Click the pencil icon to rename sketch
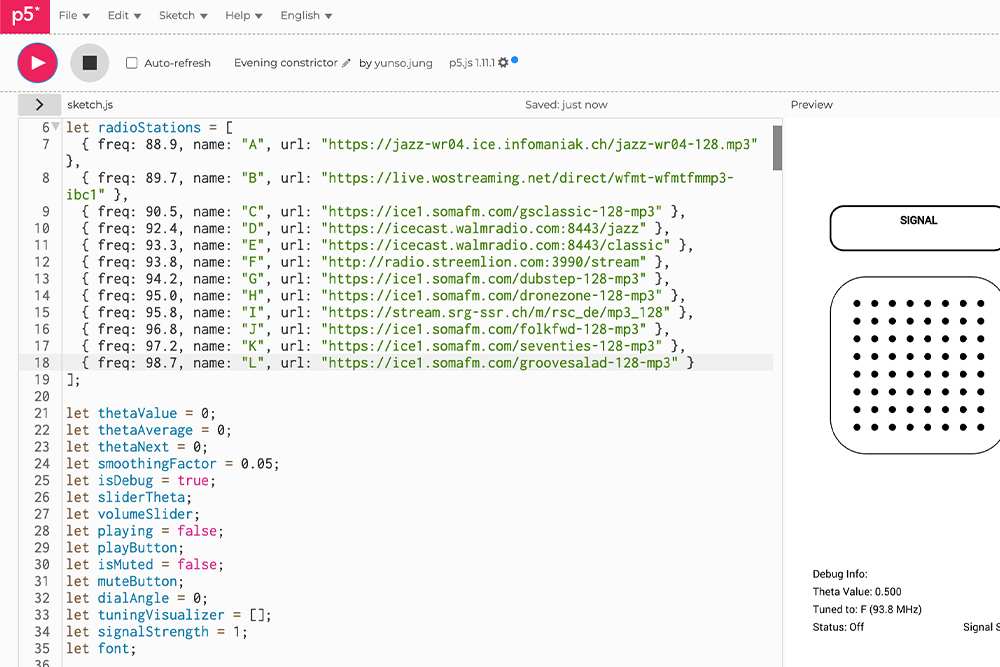The image size is (1000, 667). (347, 63)
